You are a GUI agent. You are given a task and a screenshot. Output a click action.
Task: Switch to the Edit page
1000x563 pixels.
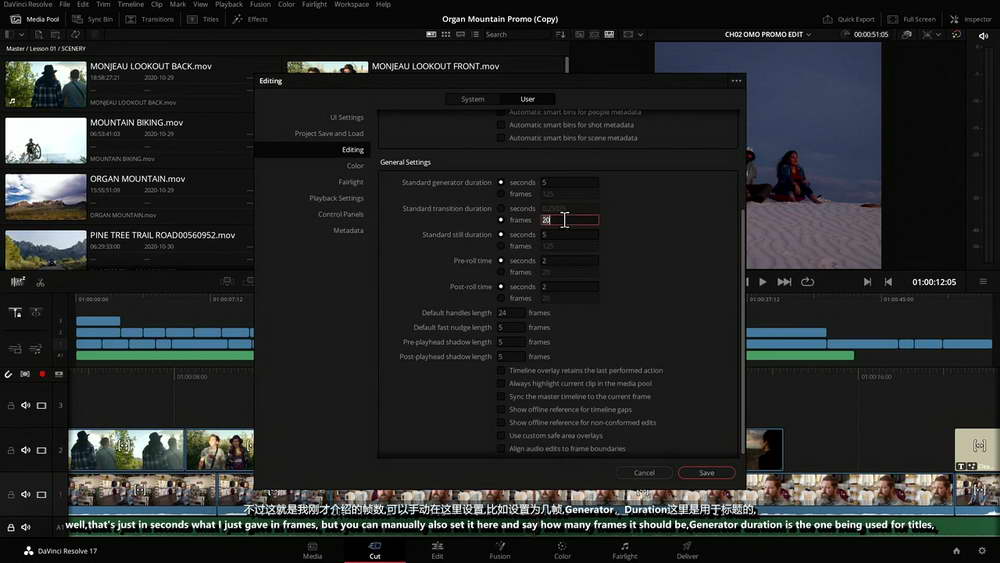coord(437,550)
